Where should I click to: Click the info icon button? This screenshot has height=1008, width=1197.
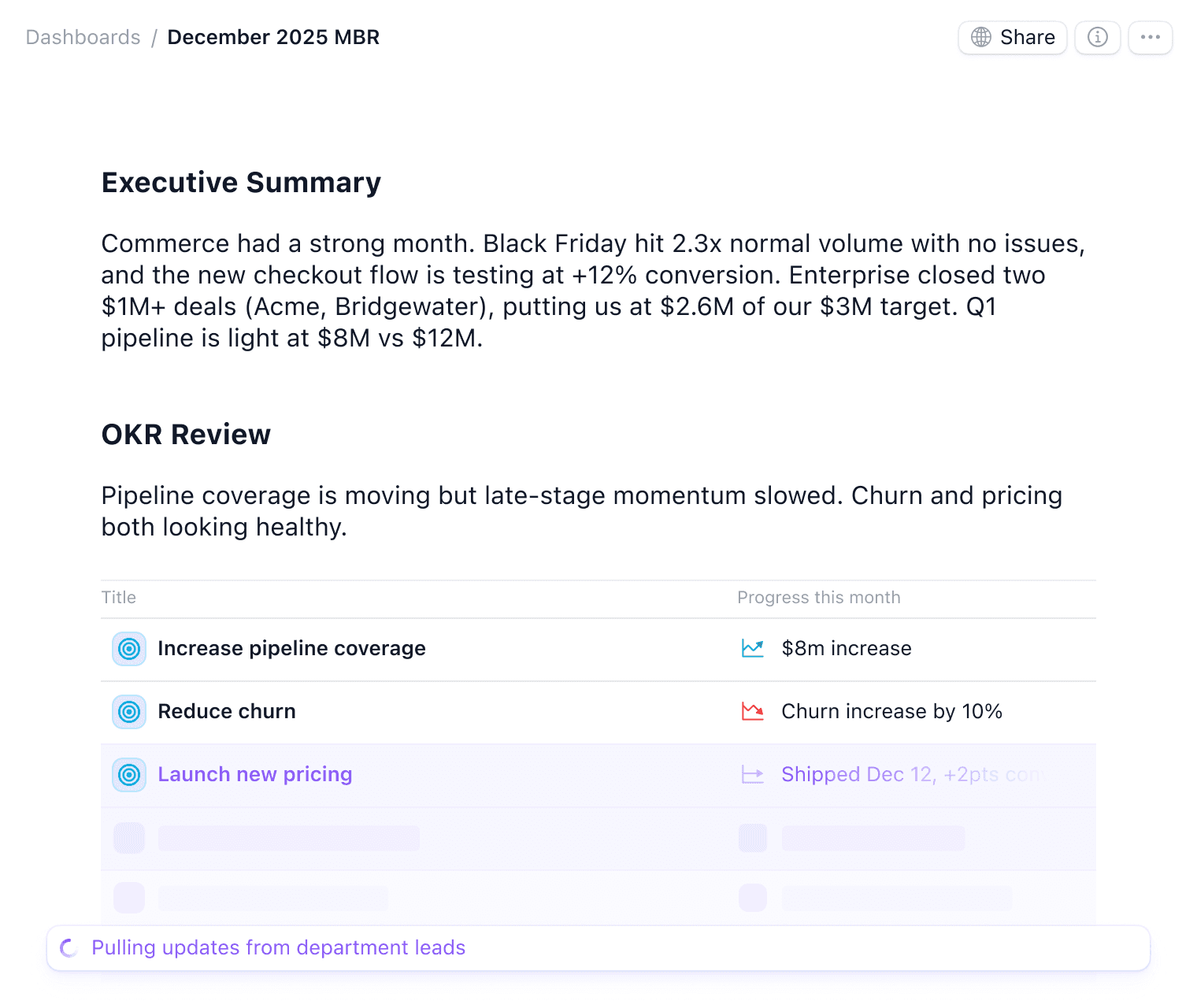pyautogui.click(x=1097, y=37)
